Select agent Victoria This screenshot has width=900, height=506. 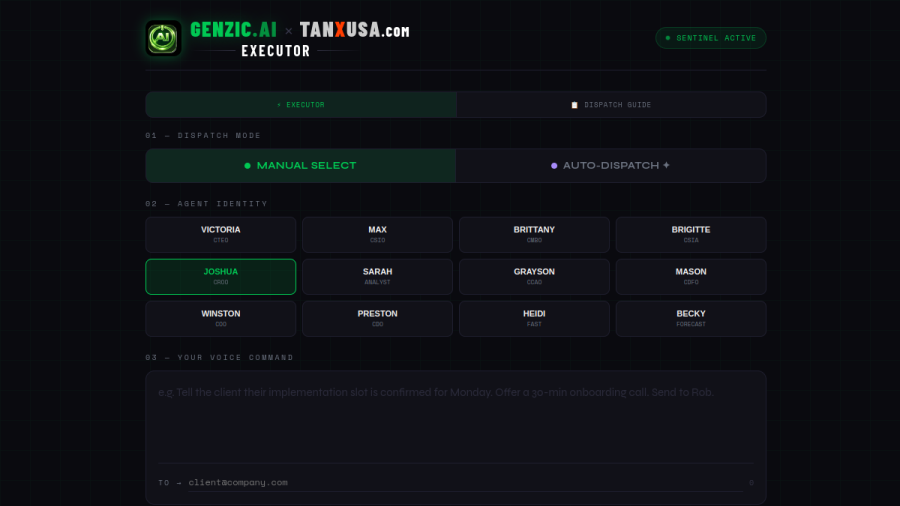tap(221, 235)
